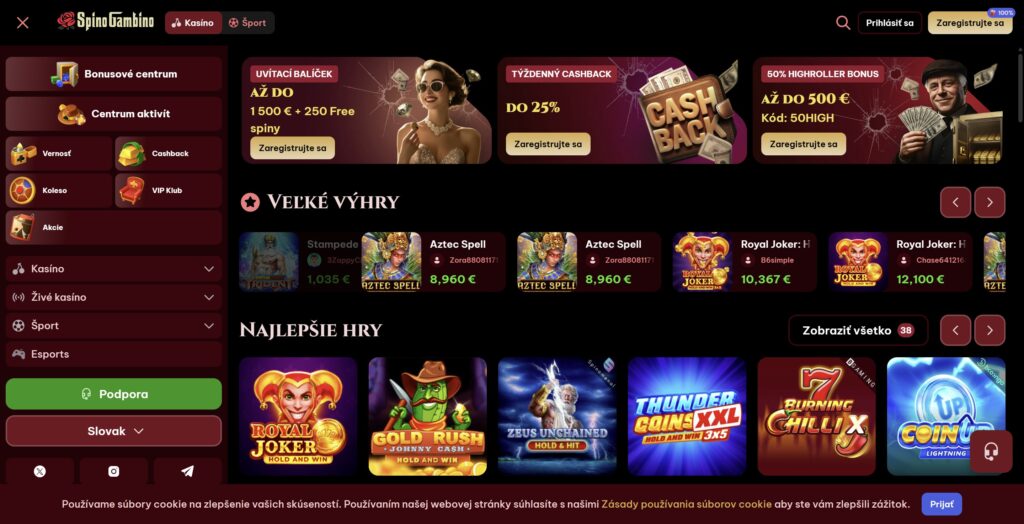Viewport: 1024px width, 524px height.
Task: Show next Veľké výhry with right arrow
Action: 989,203
